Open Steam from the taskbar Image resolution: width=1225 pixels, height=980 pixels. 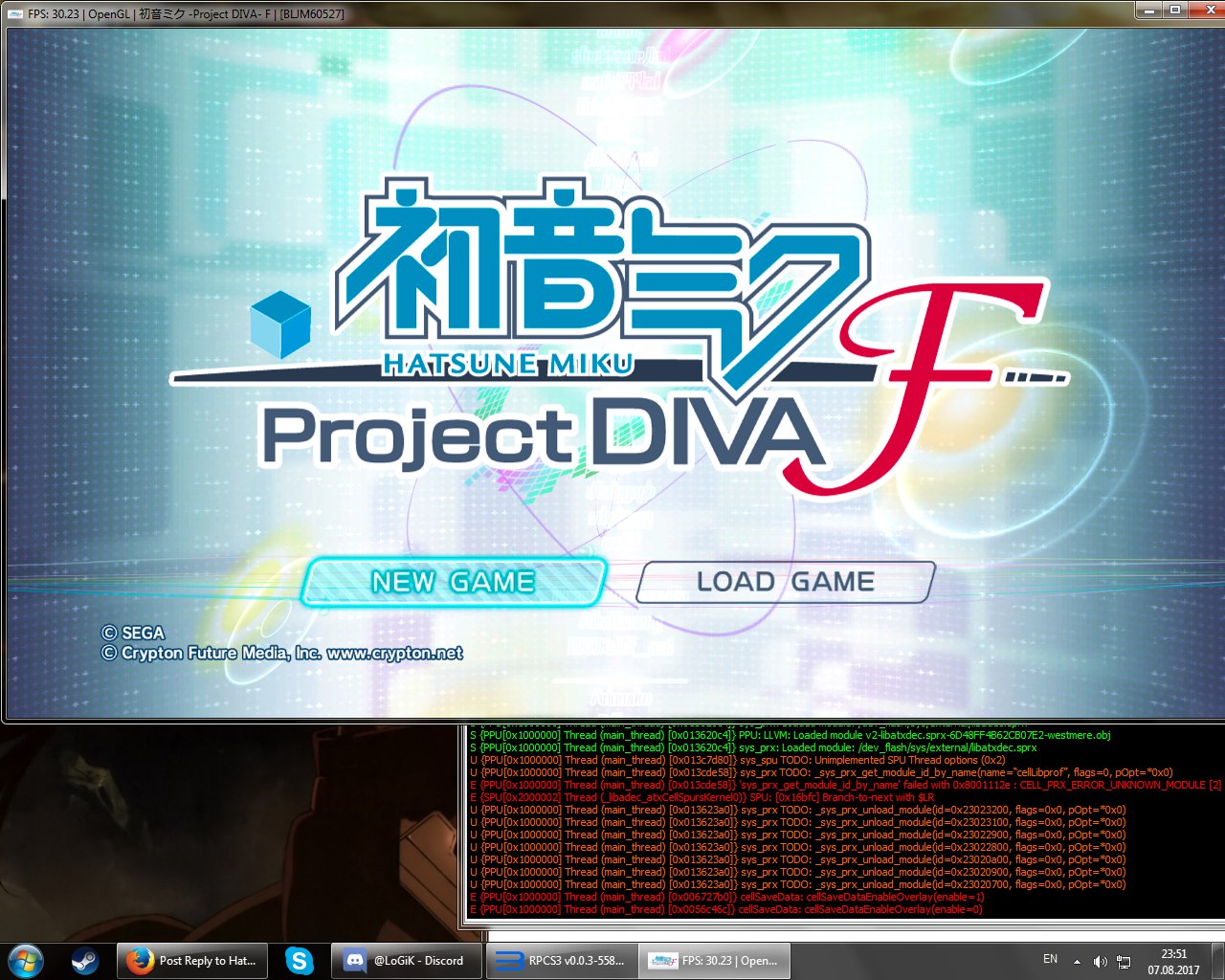[x=84, y=961]
